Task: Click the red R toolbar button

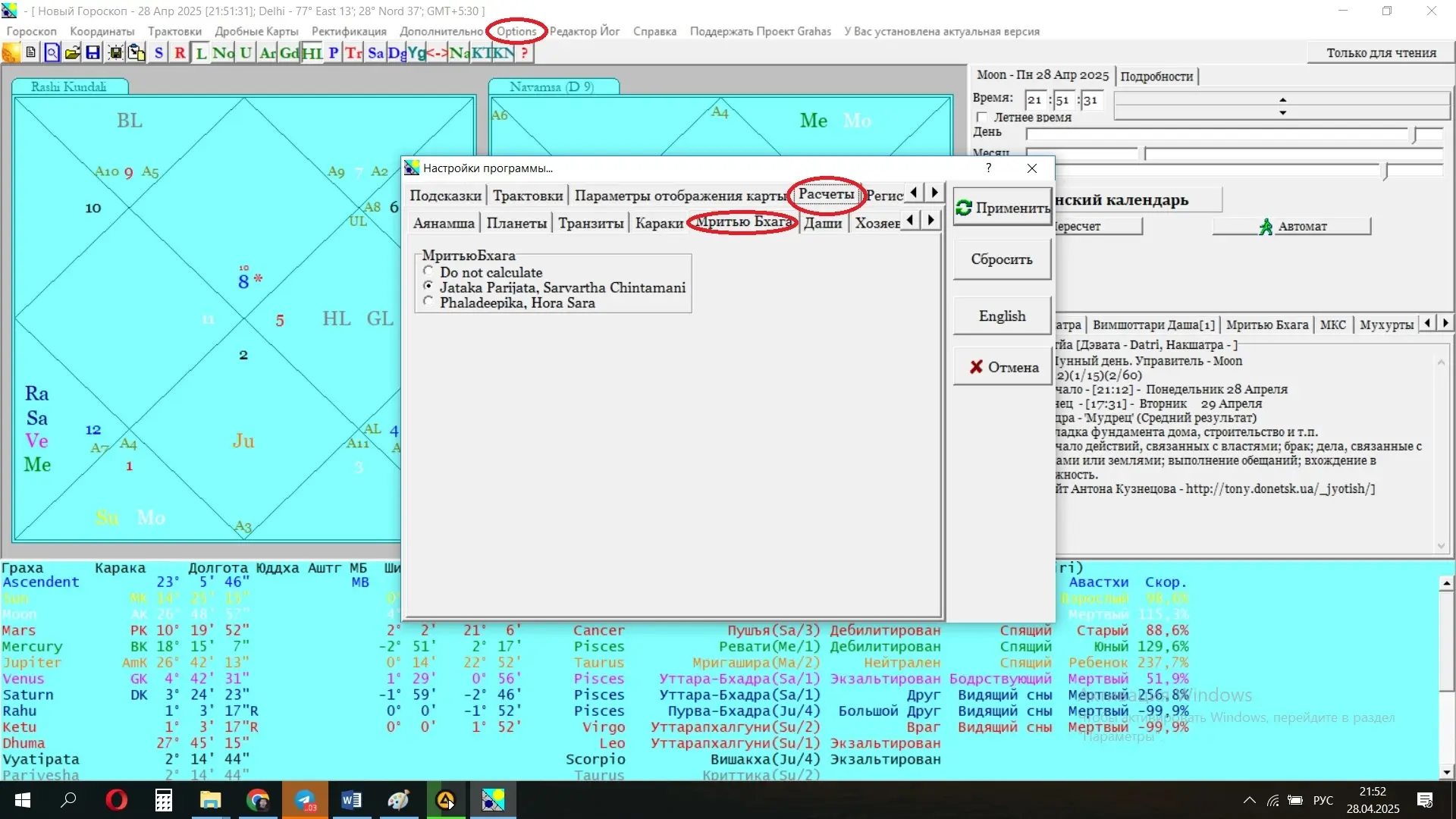Action: [180, 53]
